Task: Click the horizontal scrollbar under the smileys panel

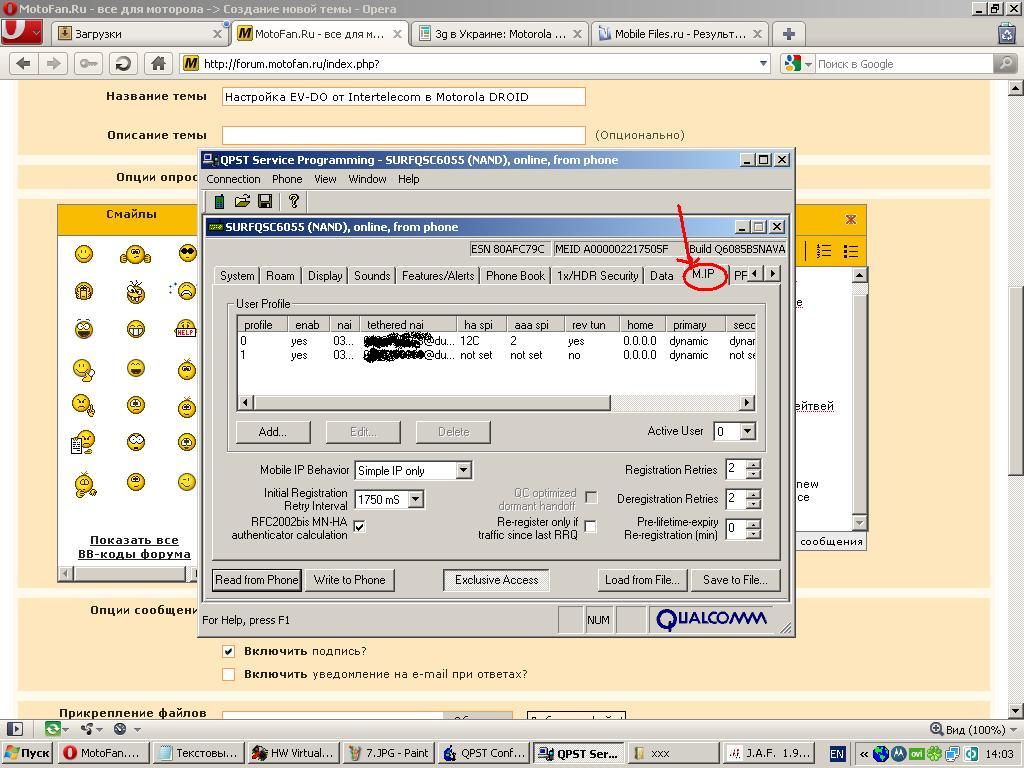Action: click(128, 573)
